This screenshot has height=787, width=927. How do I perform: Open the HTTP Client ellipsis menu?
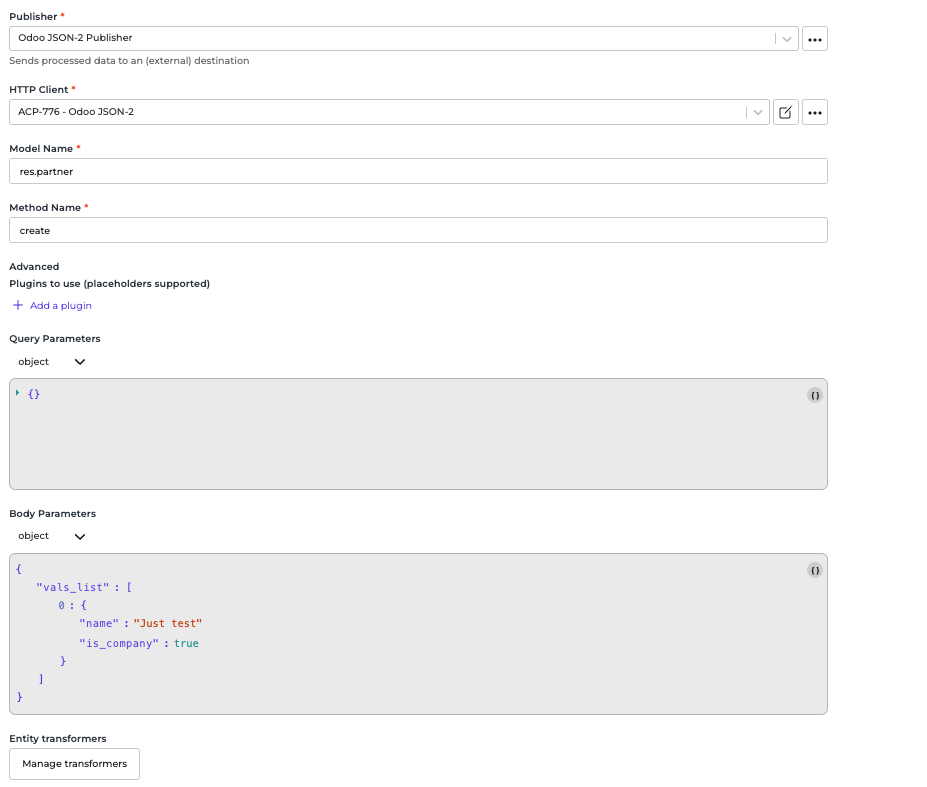(x=814, y=112)
